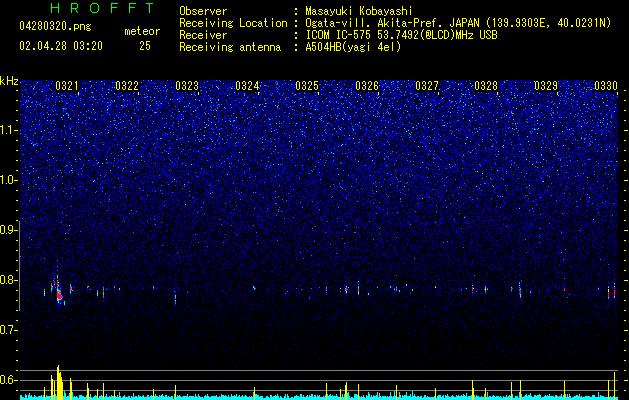Click the Receiving Location label
The image size is (629, 400).
coord(233,23)
